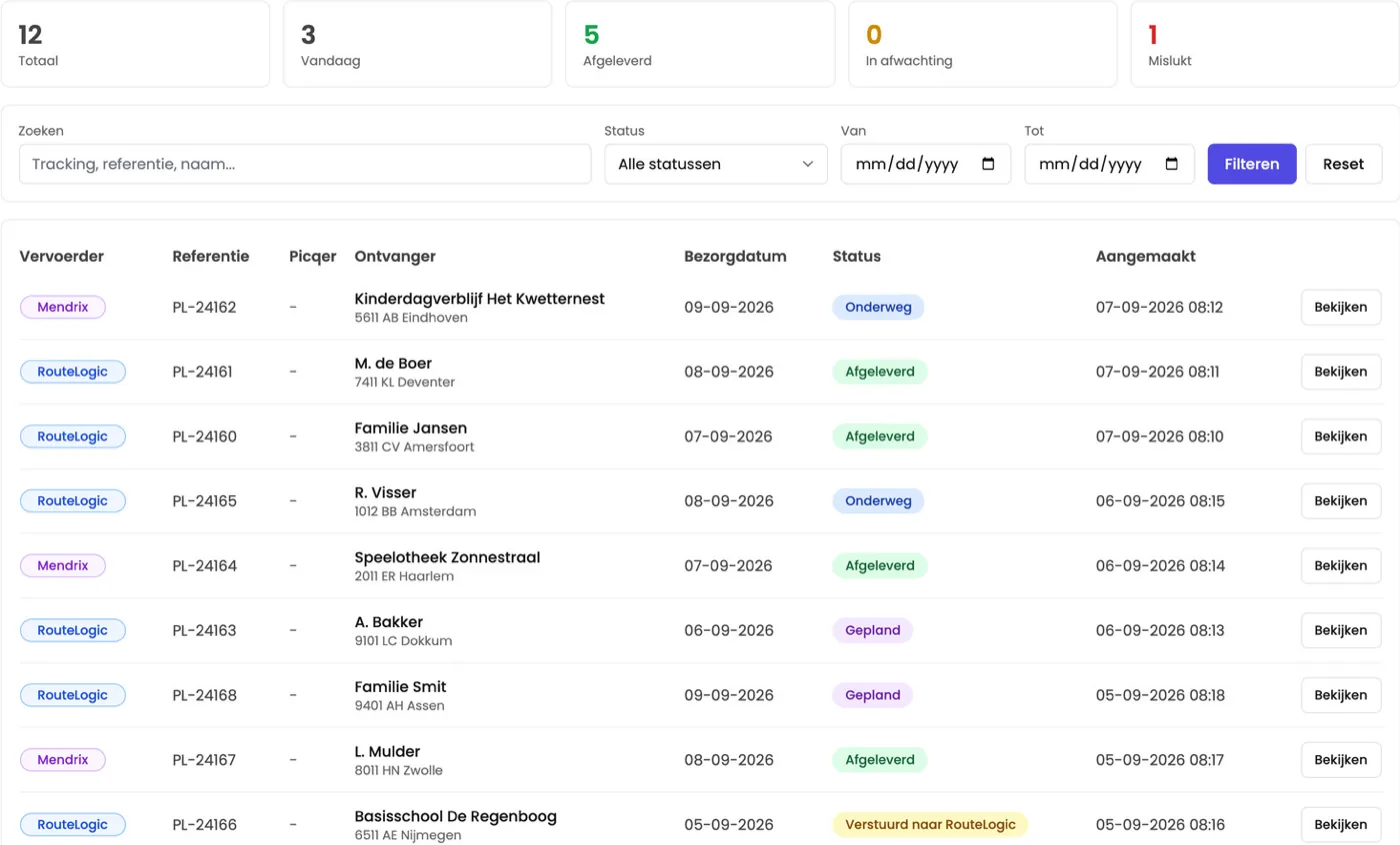Click the Gepland status of A. Bakker
The width and height of the screenshot is (1400, 845).
873,630
